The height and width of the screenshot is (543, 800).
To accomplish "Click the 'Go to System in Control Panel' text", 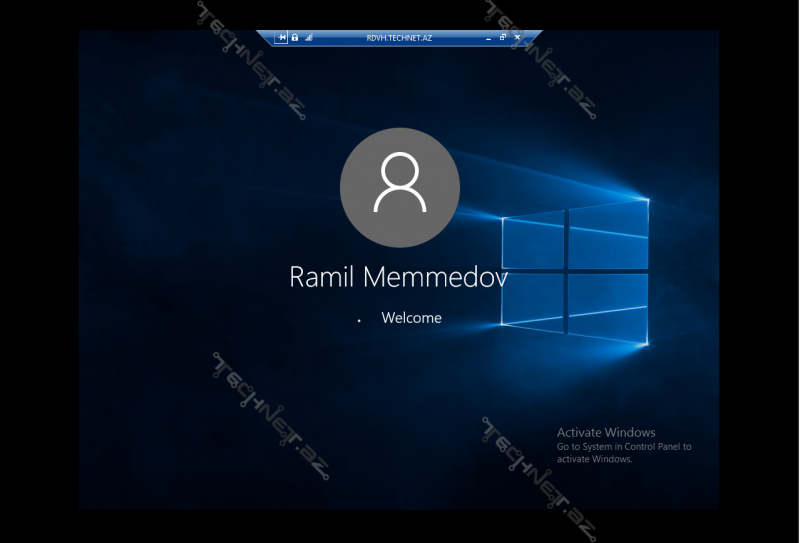I will 624,447.
